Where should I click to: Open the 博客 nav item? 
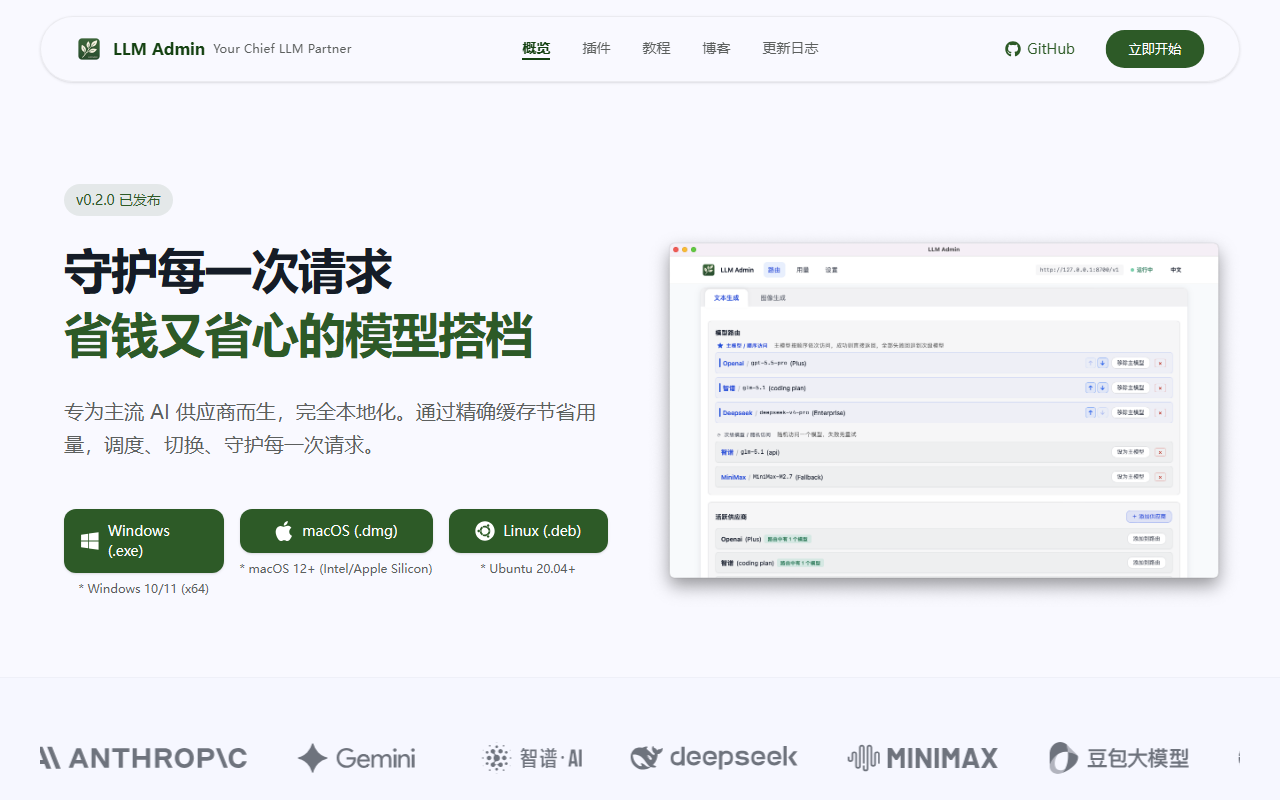[x=716, y=48]
